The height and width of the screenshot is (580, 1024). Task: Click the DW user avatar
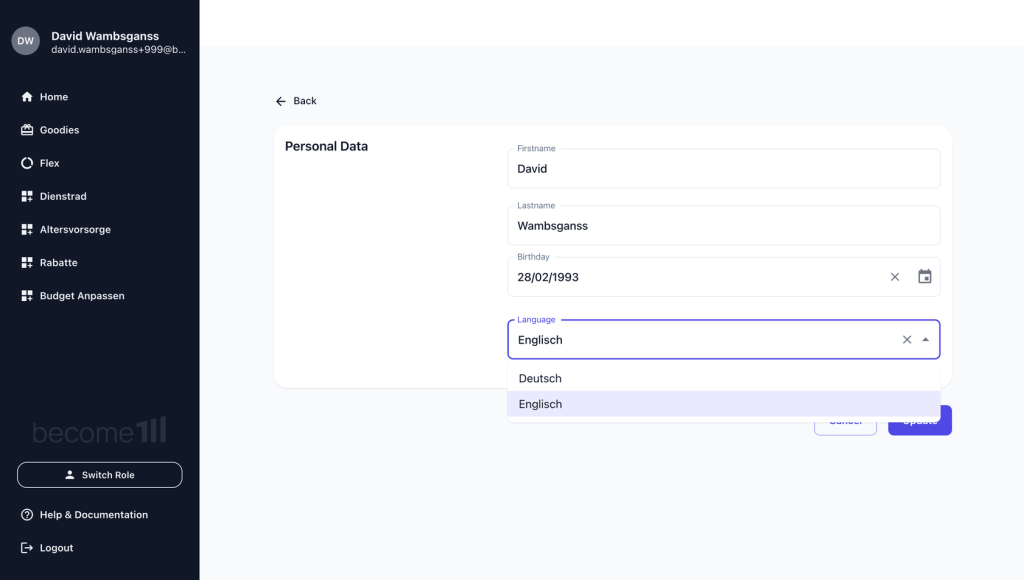tap(25, 41)
